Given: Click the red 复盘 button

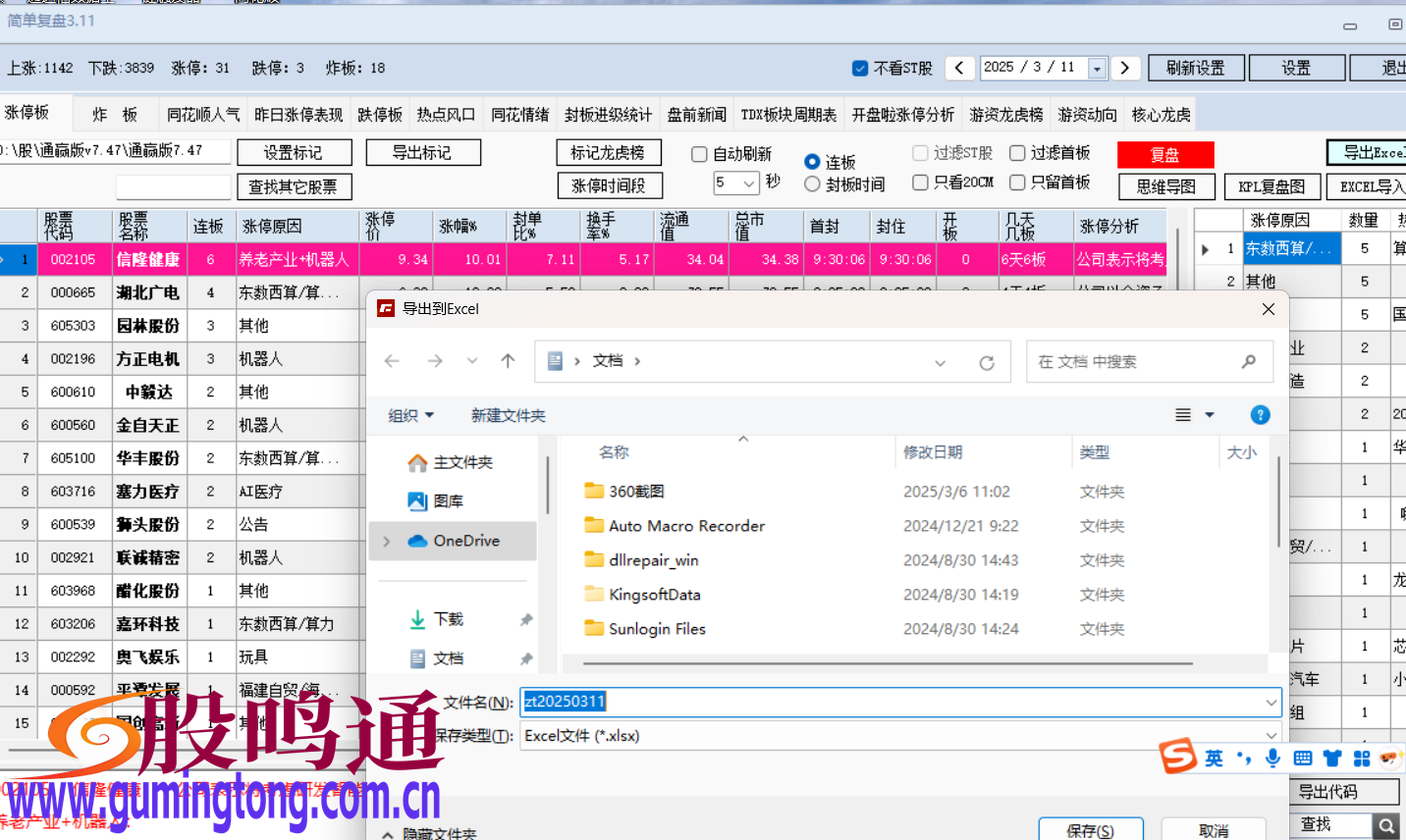Looking at the screenshot, I should click(x=1166, y=154).
